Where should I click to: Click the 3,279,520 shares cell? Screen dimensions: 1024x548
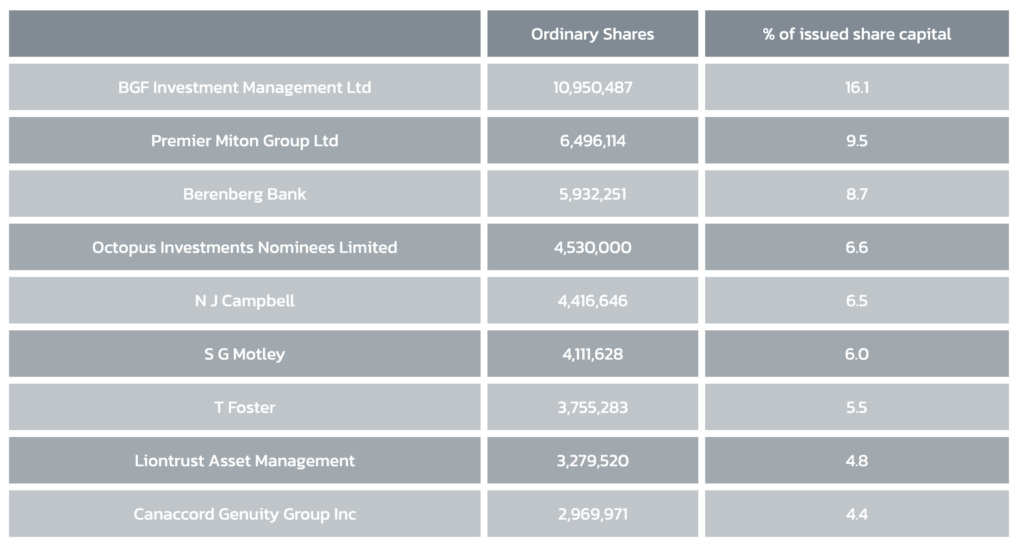coord(592,460)
